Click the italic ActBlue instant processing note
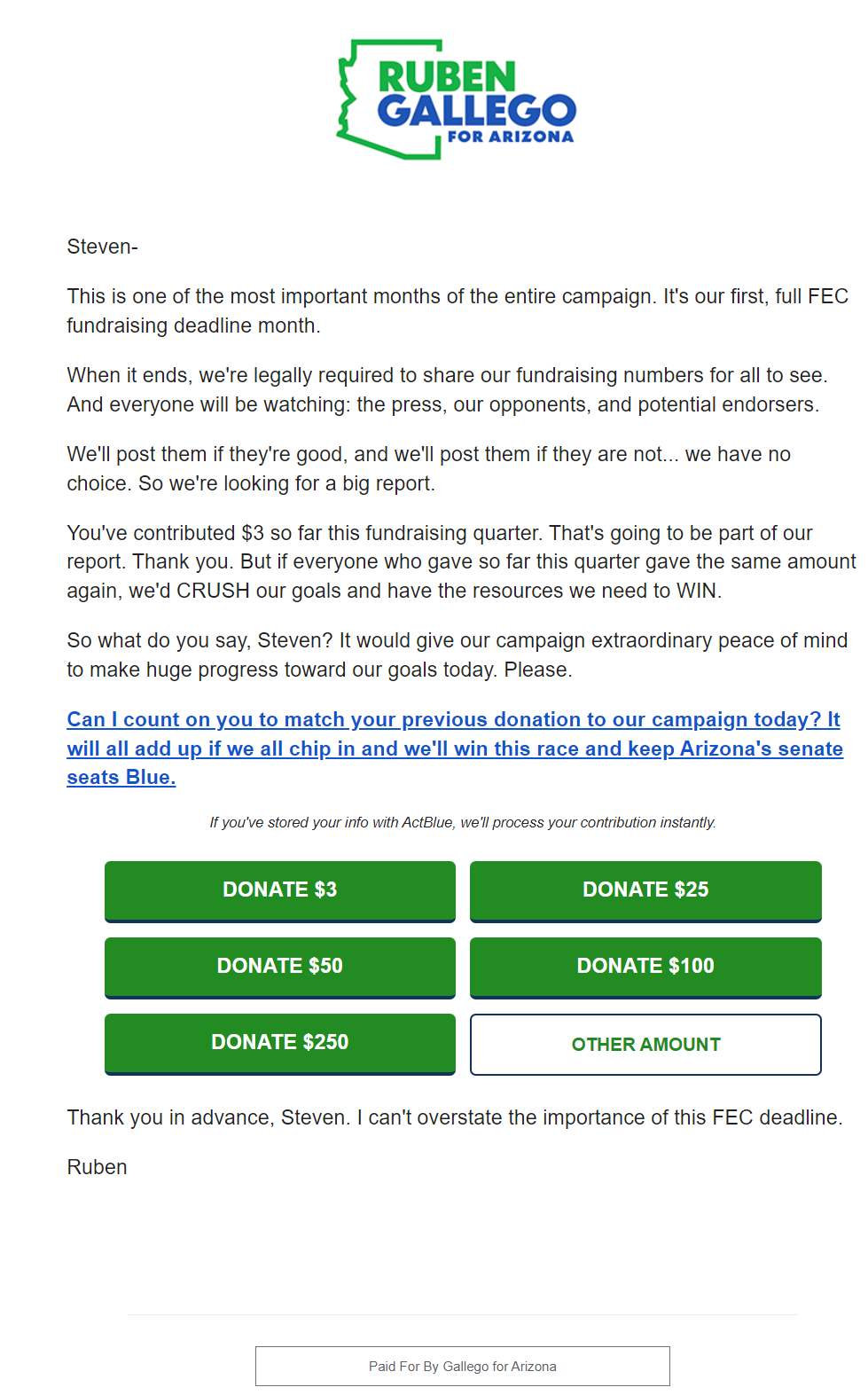The width and height of the screenshot is (868, 1395). 463,822
